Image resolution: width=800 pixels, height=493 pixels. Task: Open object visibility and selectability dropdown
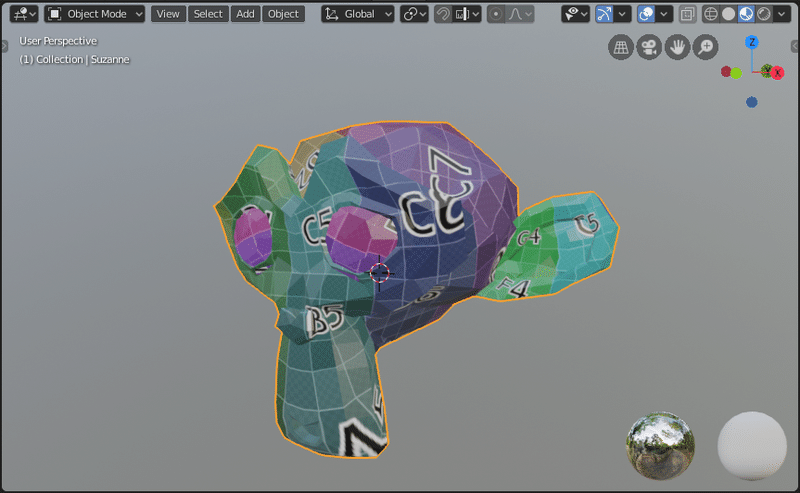[x=575, y=14]
